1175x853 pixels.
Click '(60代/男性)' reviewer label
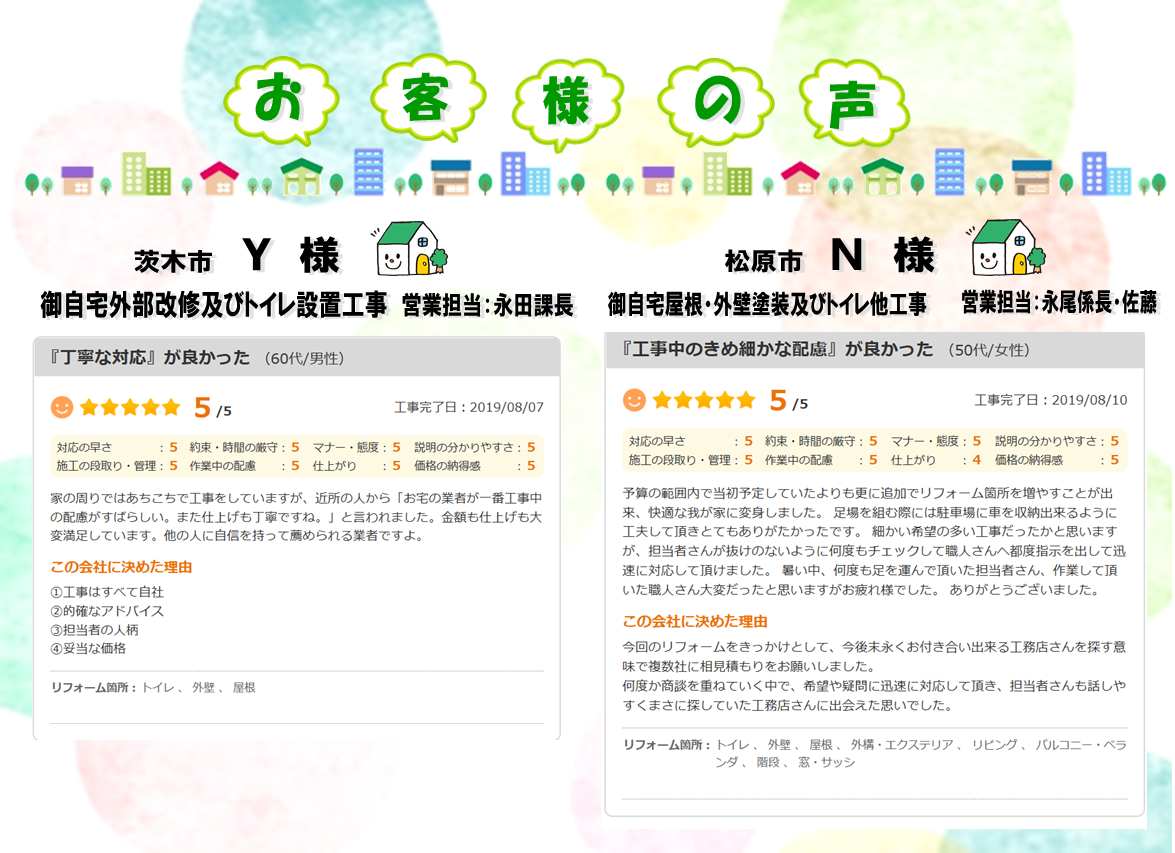click(303, 359)
